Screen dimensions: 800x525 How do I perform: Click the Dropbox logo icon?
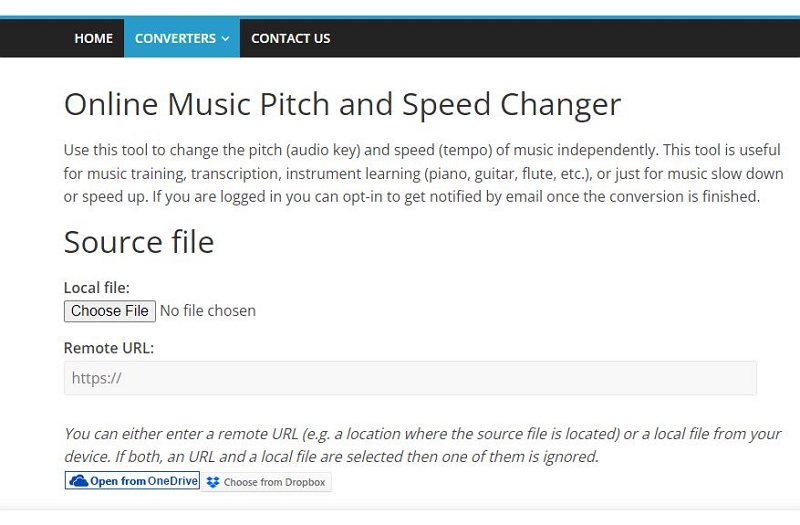[x=213, y=482]
